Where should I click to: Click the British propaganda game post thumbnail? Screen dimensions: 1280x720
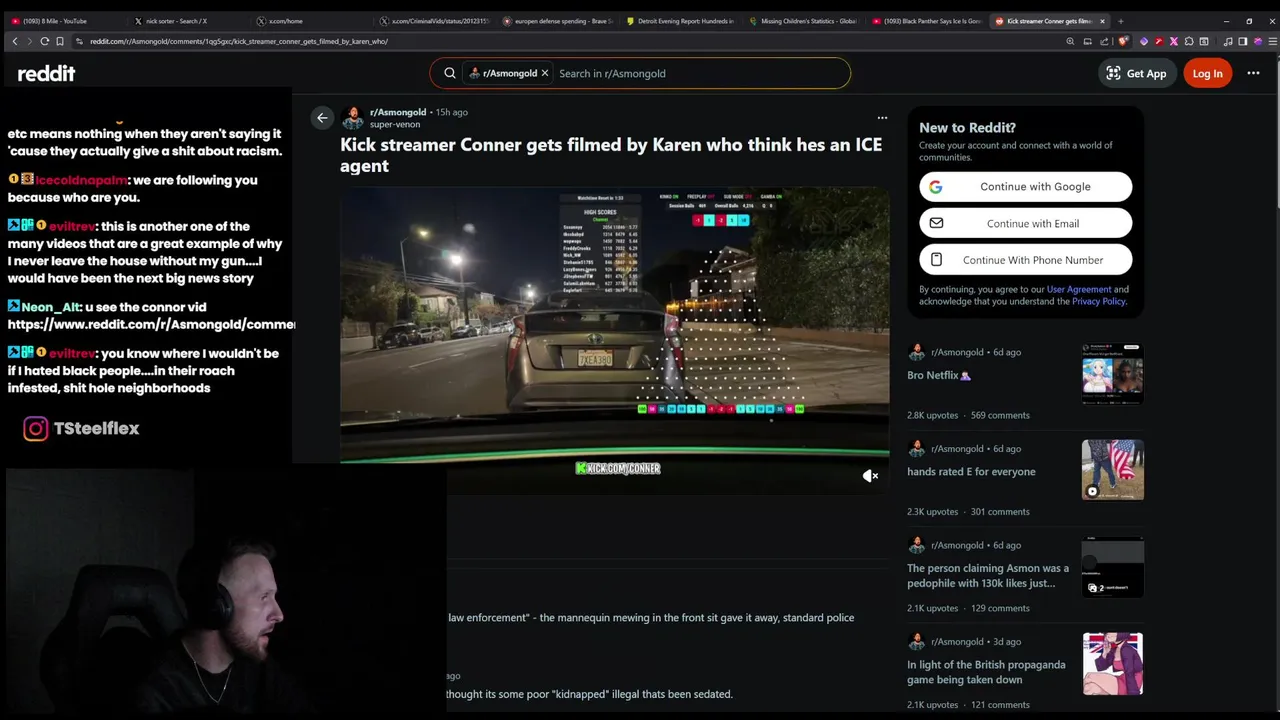coord(1112,663)
